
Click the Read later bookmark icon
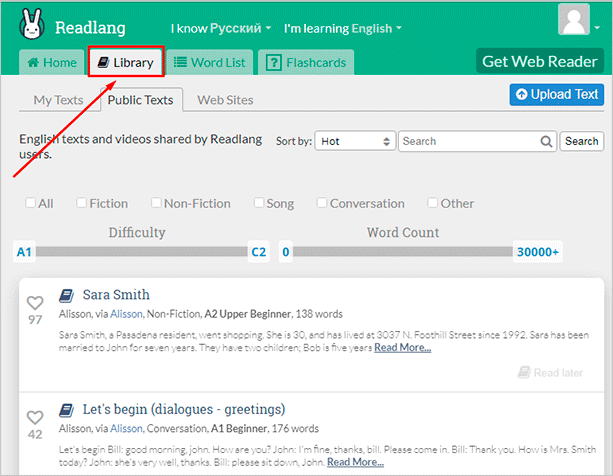click(x=525, y=372)
